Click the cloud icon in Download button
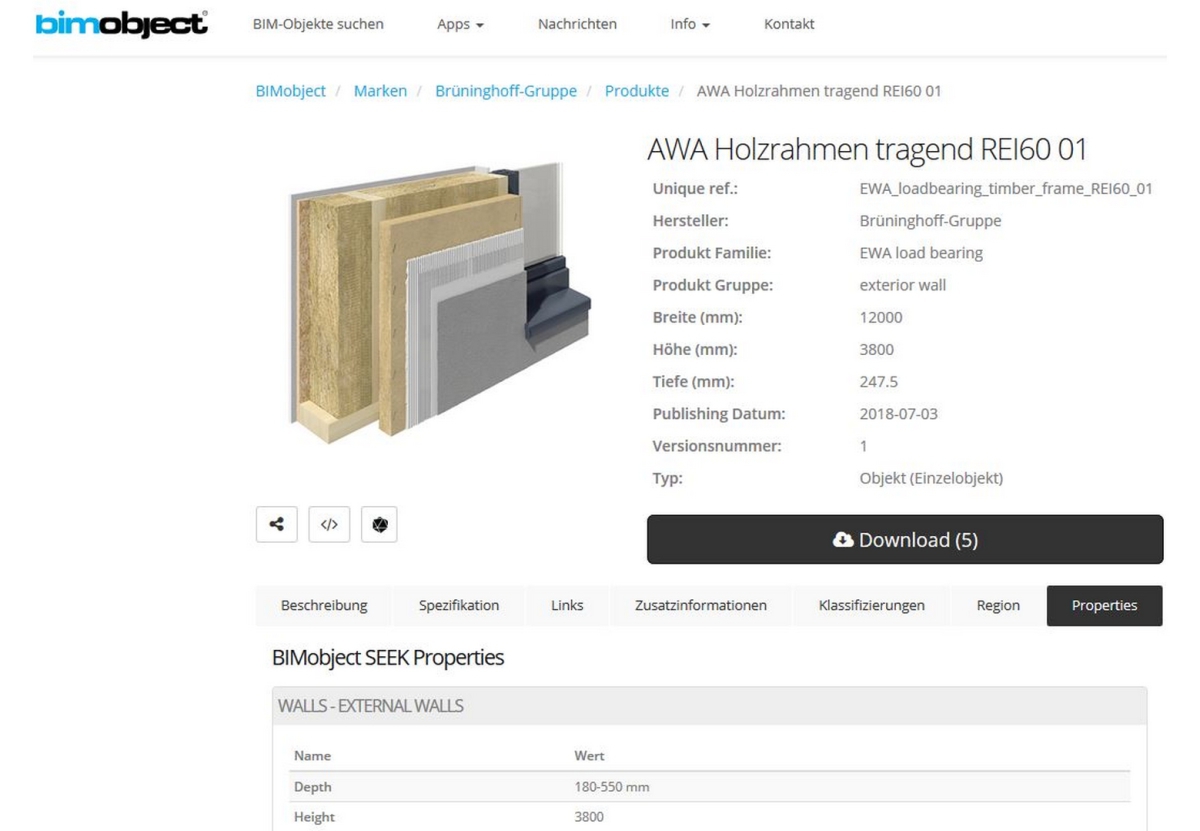 point(843,540)
